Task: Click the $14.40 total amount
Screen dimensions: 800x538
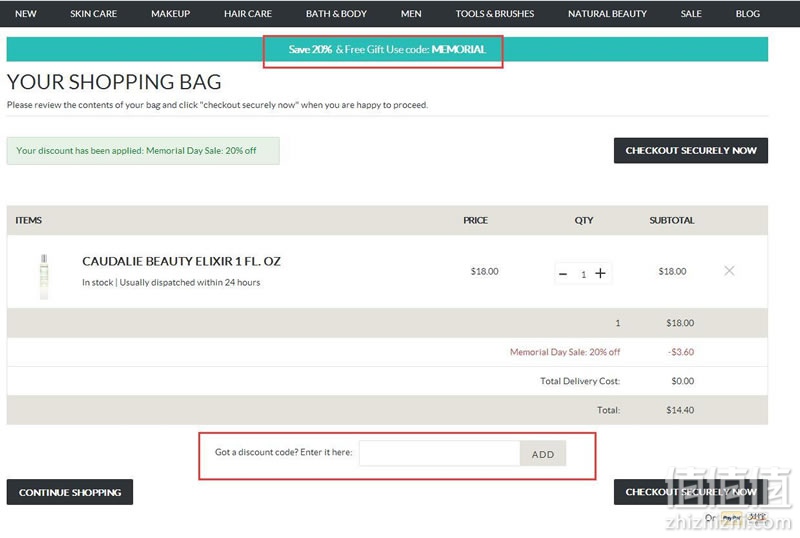Action: coord(680,410)
